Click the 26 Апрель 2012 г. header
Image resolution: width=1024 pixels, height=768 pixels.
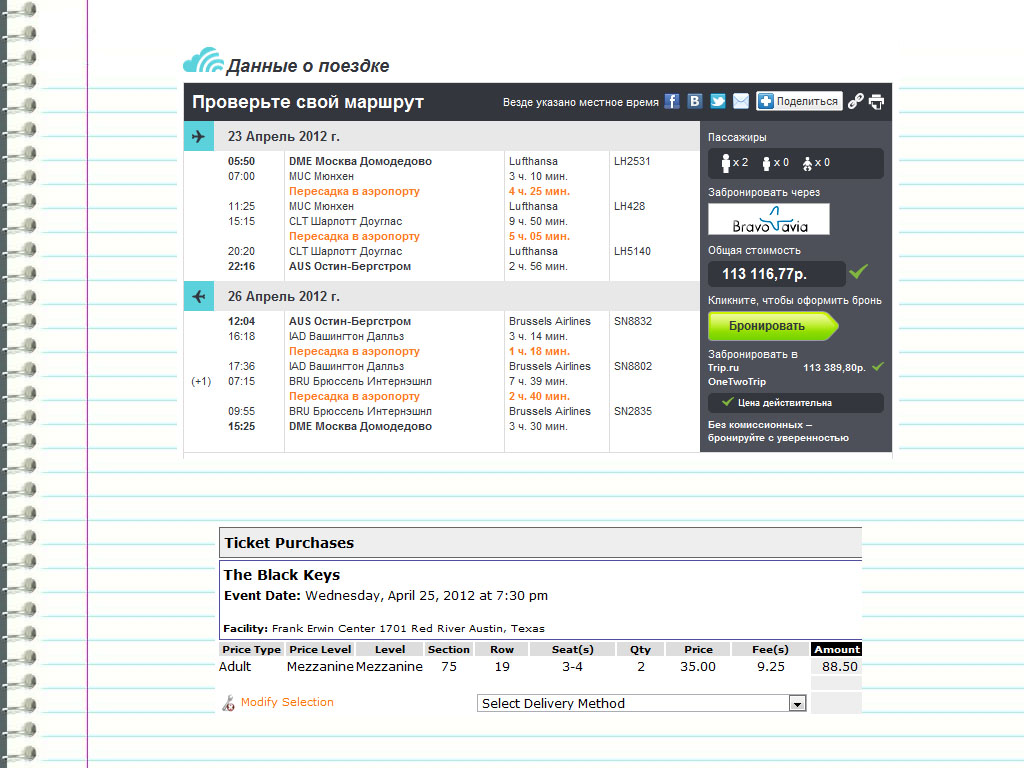pyautogui.click(x=283, y=296)
